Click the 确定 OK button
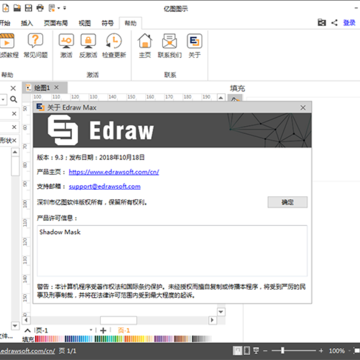Viewport: 360px width, 360px height. pyautogui.click(x=287, y=202)
